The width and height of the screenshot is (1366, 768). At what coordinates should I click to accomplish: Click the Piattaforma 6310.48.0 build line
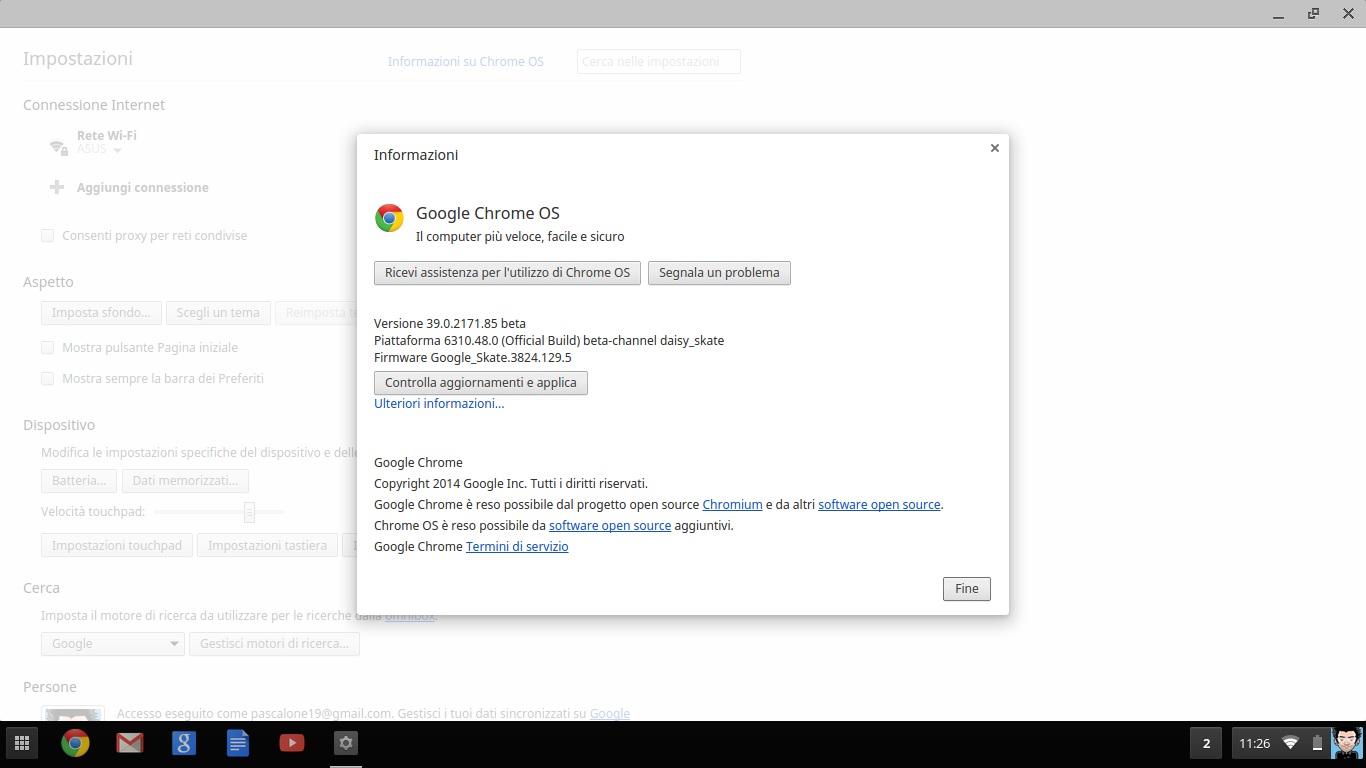[x=549, y=341]
